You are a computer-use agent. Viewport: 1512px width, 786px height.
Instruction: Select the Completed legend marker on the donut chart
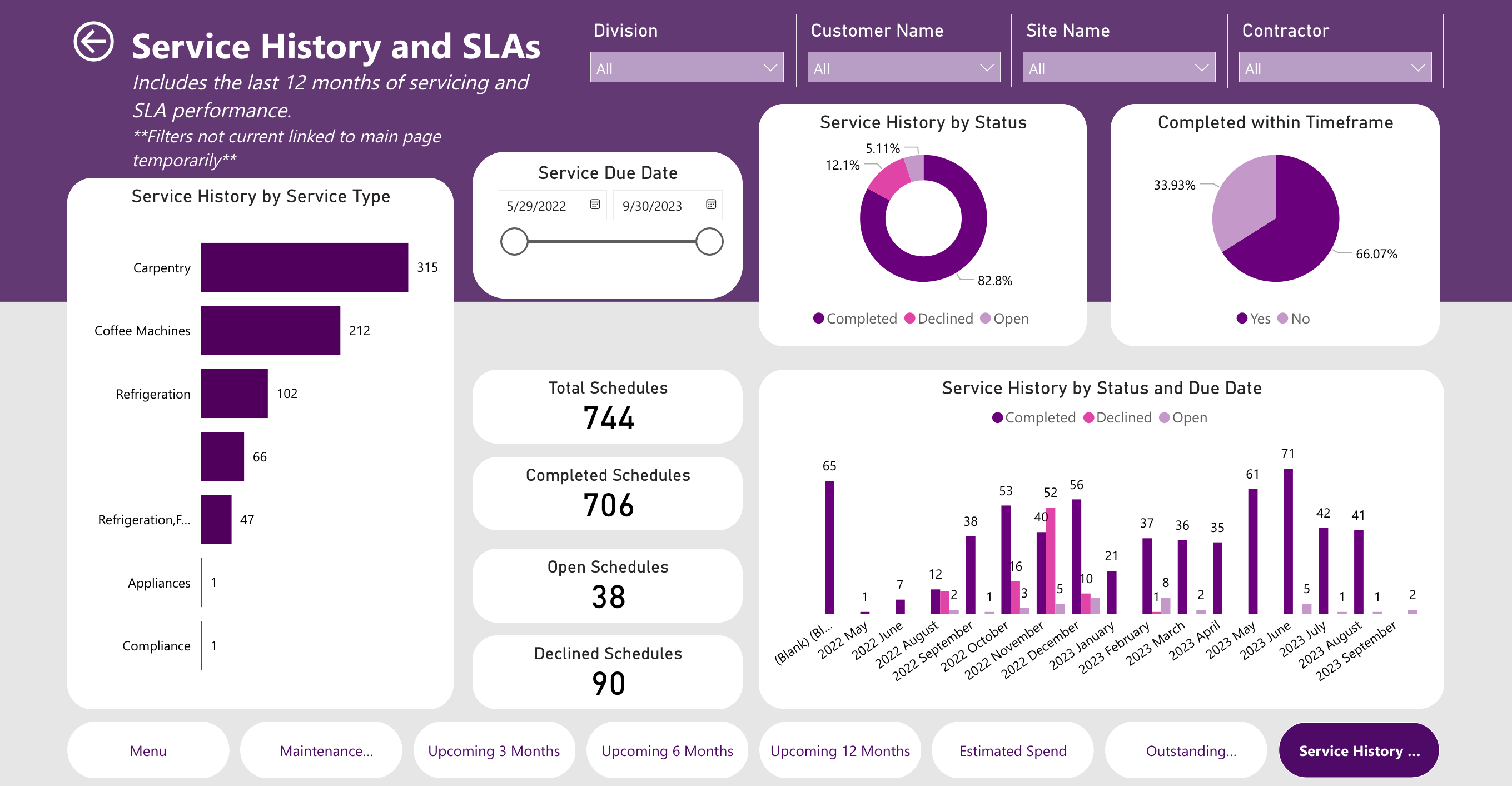click(819, 318)
